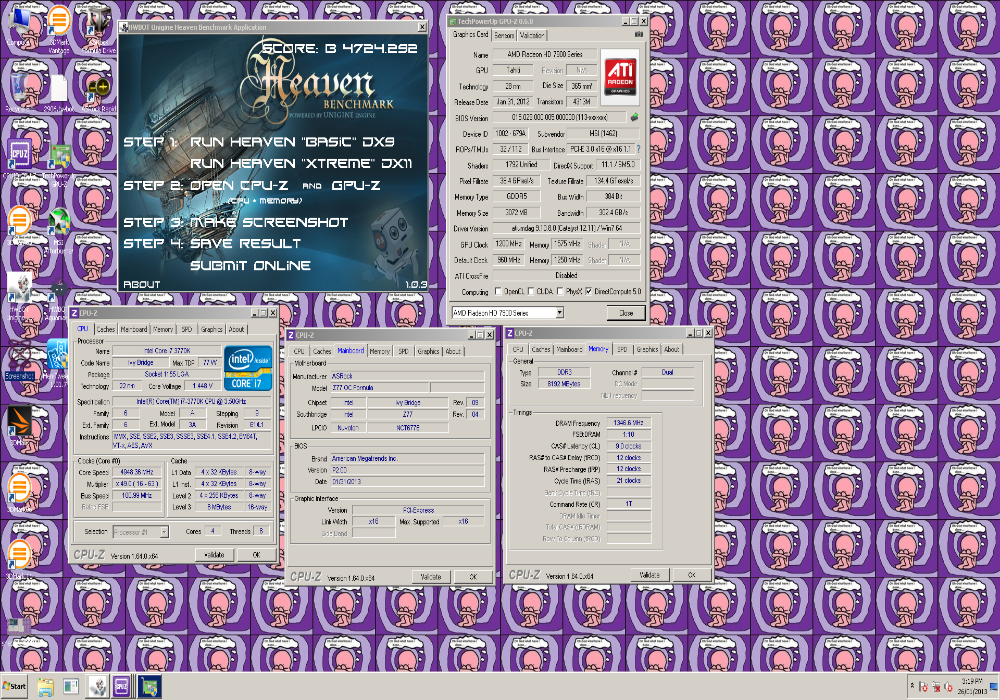This screenshot has width=1000, height=700.
Task: Show hidden system tray icons arrow
Action: (x=912, y=686)
